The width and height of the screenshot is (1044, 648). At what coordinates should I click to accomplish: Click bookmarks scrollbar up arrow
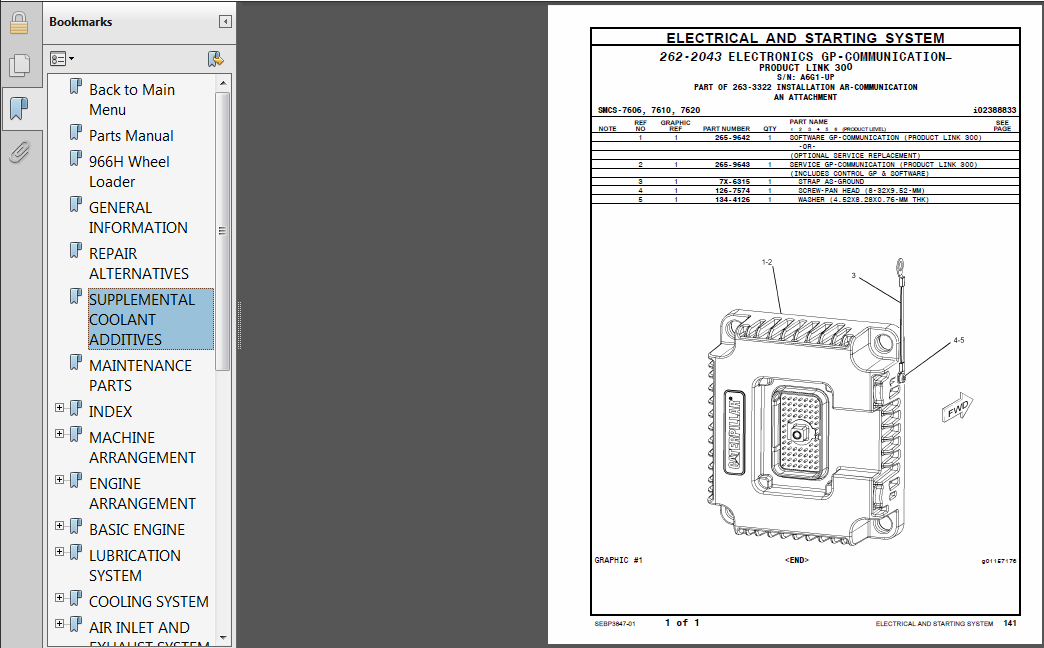tap(223, 83)
